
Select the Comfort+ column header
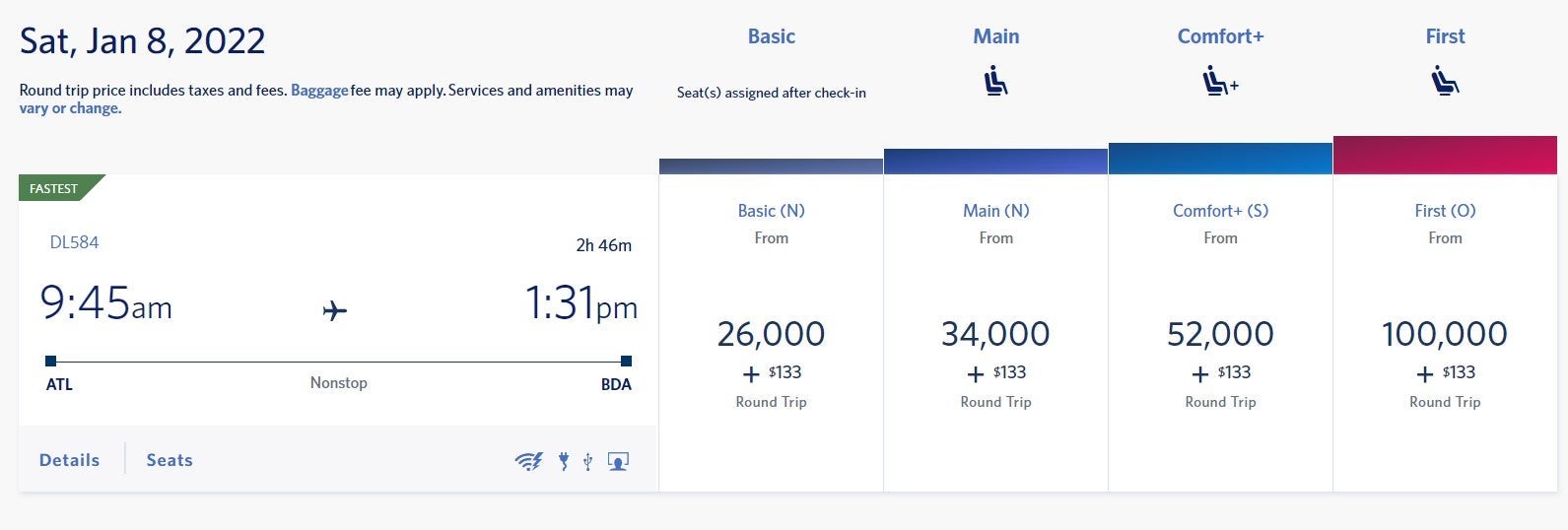point(1220,36)
